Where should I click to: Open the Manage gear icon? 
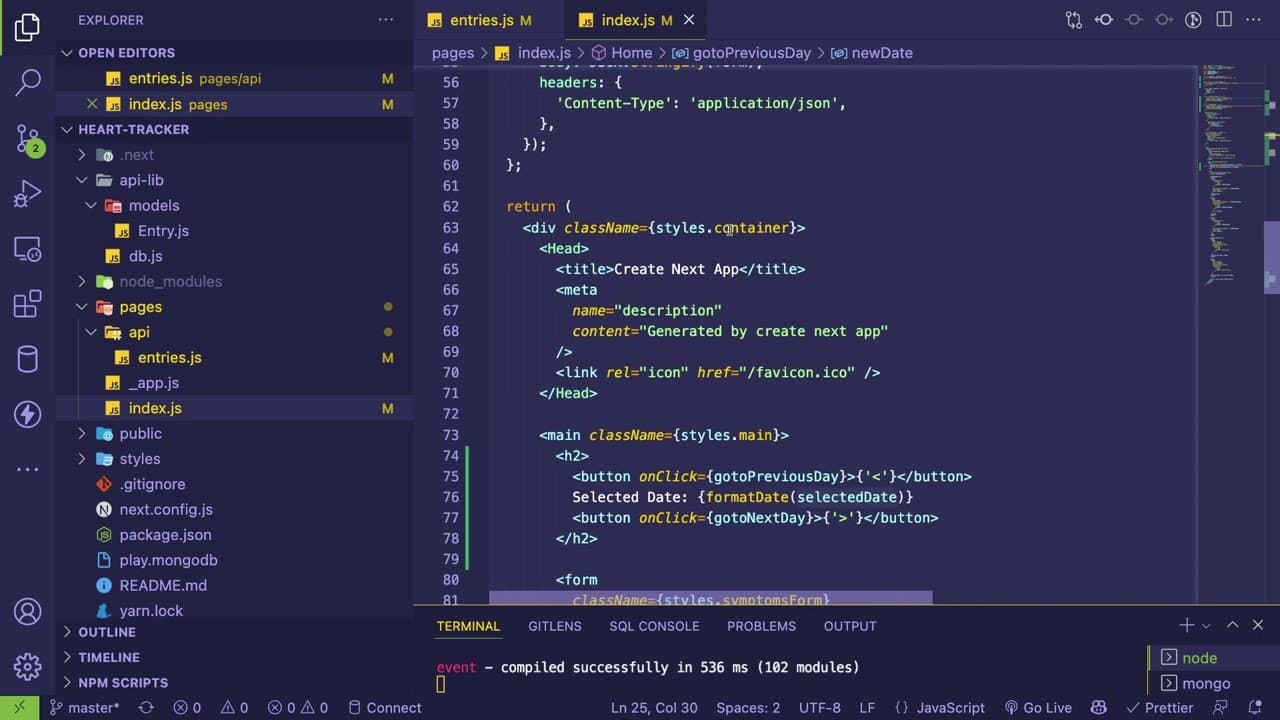28,666
